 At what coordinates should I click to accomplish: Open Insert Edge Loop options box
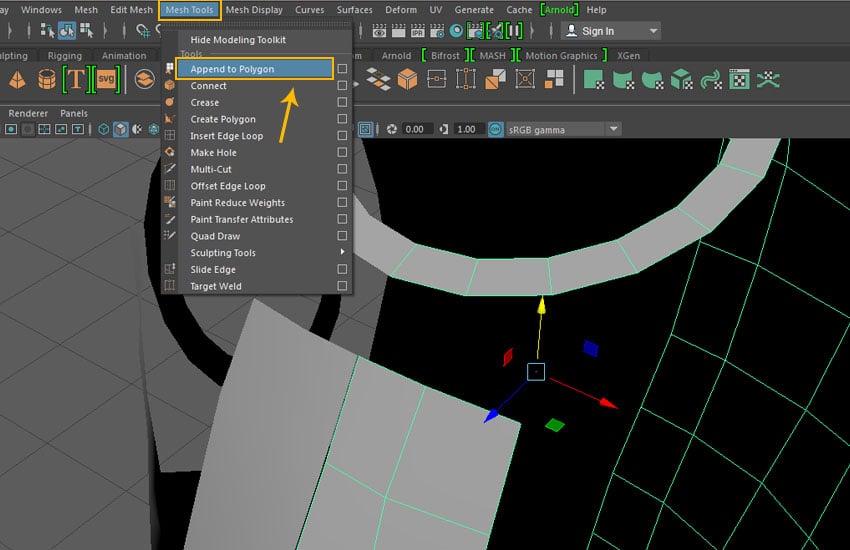click(x=342, y=135)
